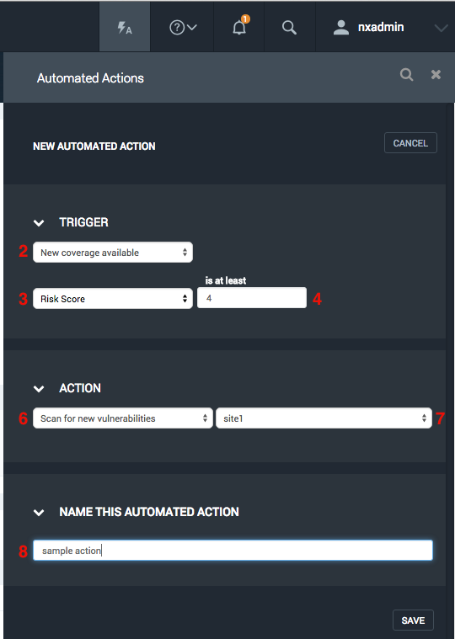Close the Automated Actions panel
The image size is (455, 639).
(436, 75)
